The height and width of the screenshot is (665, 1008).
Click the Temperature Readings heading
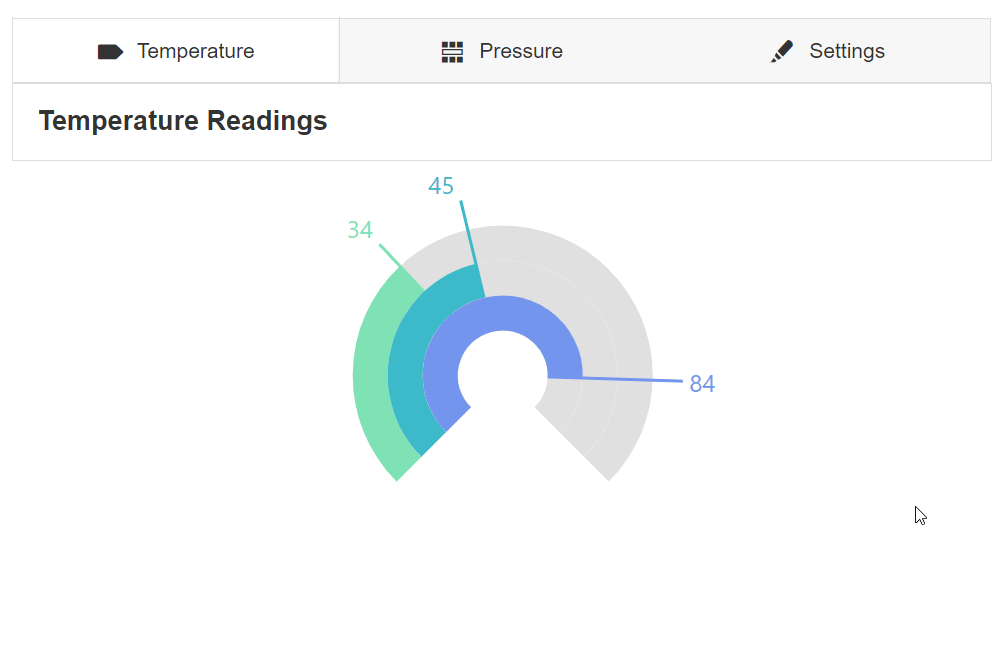click(x=183, y=121)
